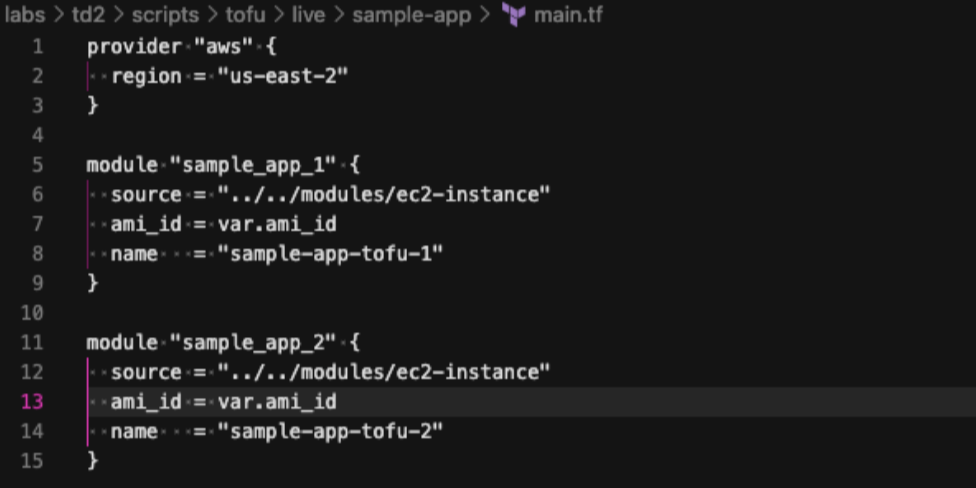Screen dimensions: 976x488
Task: Click the provider "aws" keyword line
Action: coord(122,47)
